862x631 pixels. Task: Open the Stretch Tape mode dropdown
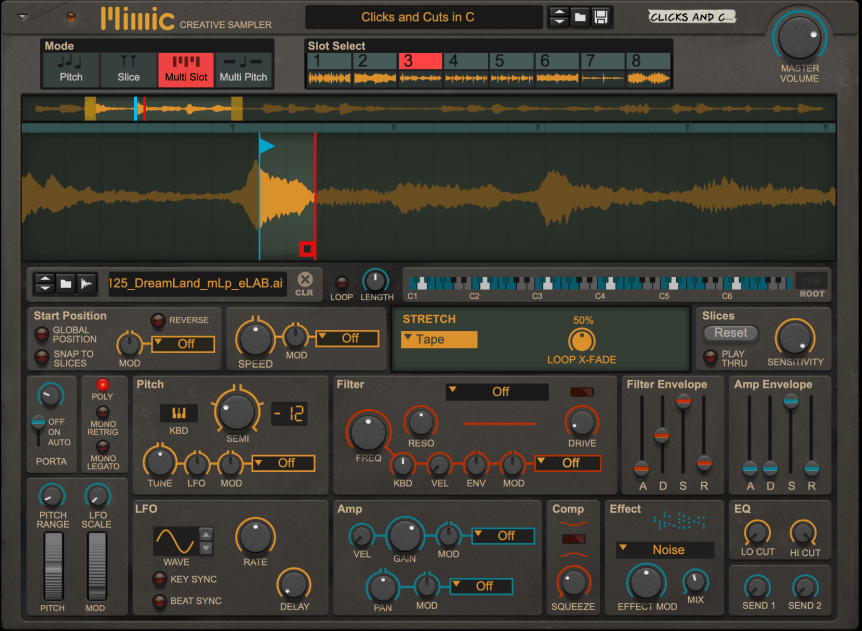click(439, 340)
